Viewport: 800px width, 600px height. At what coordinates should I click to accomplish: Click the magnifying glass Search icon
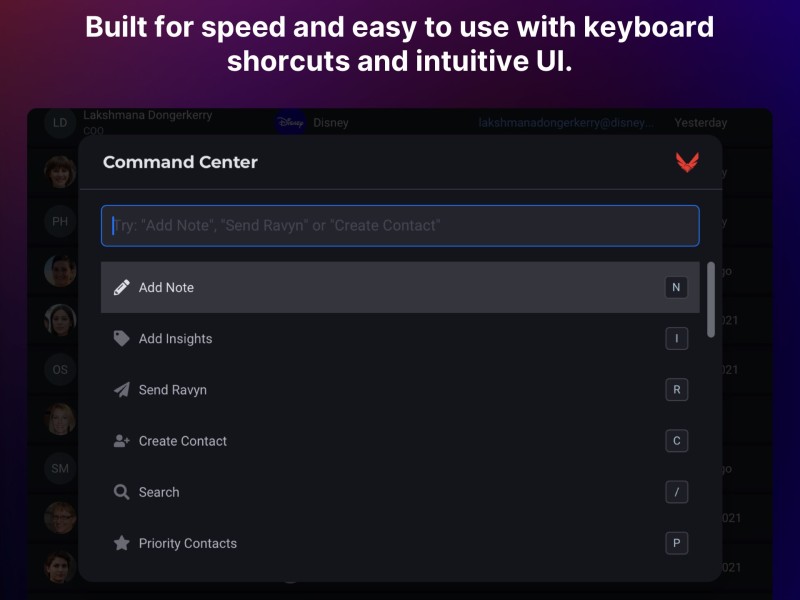click(x=121, y=492)
